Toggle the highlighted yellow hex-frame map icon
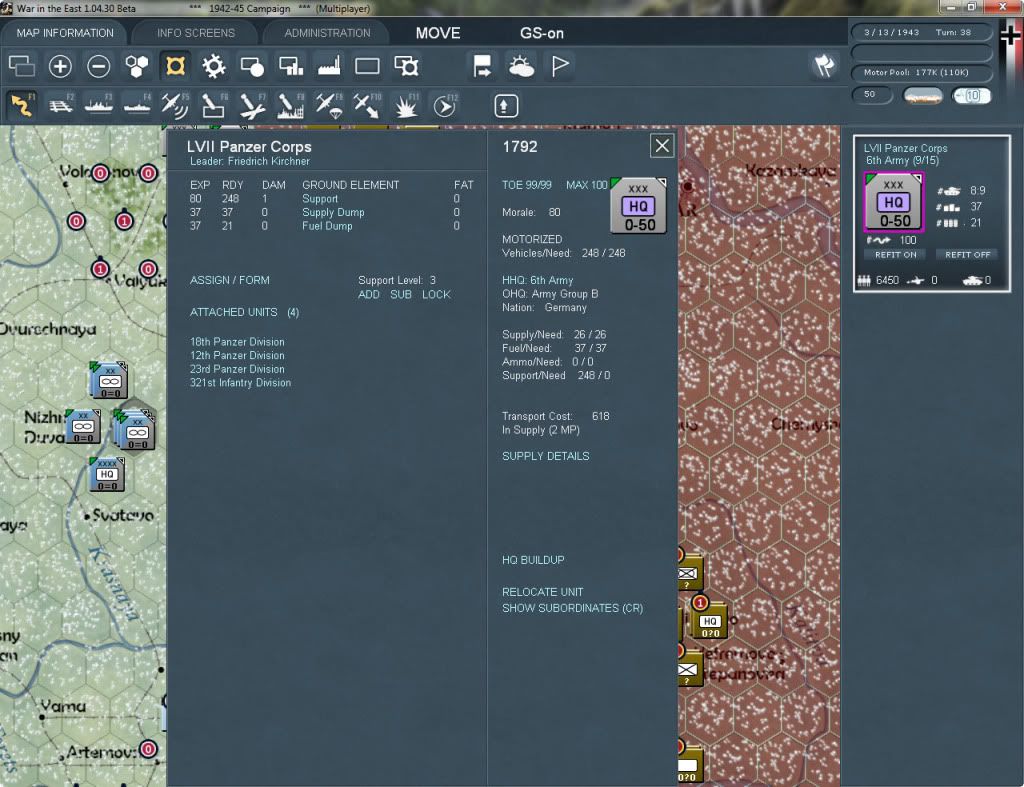Image resolution: width=1024 pixels, height=787 pixels. (x=176, y=66)
